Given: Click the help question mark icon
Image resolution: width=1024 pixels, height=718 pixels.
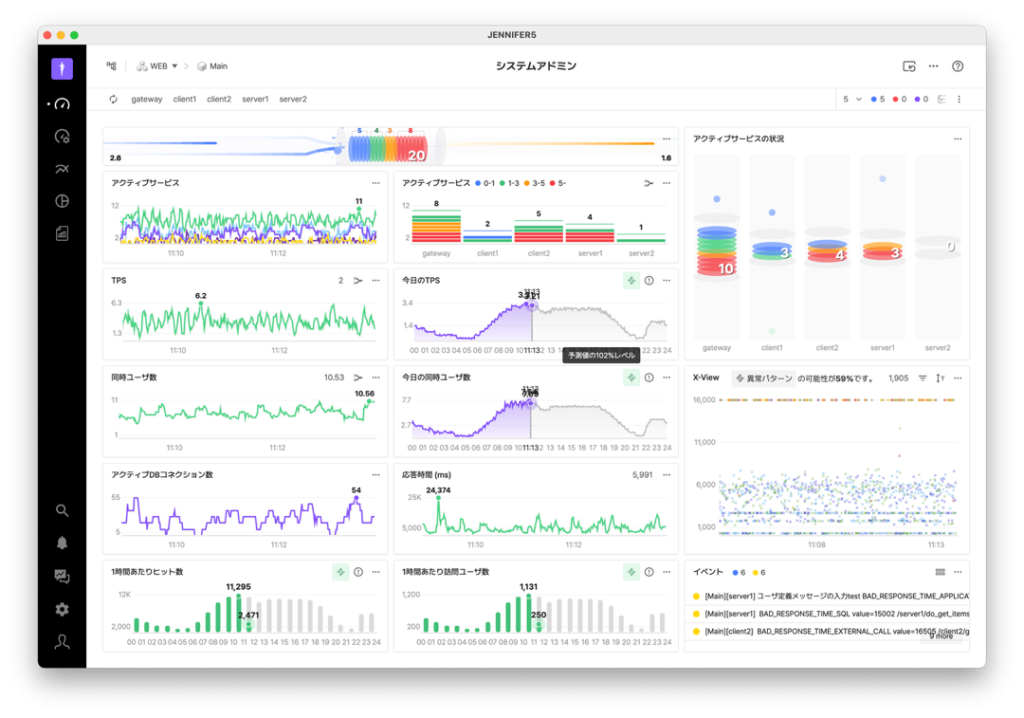Looking at the screenshot, I should coord(957,66).
